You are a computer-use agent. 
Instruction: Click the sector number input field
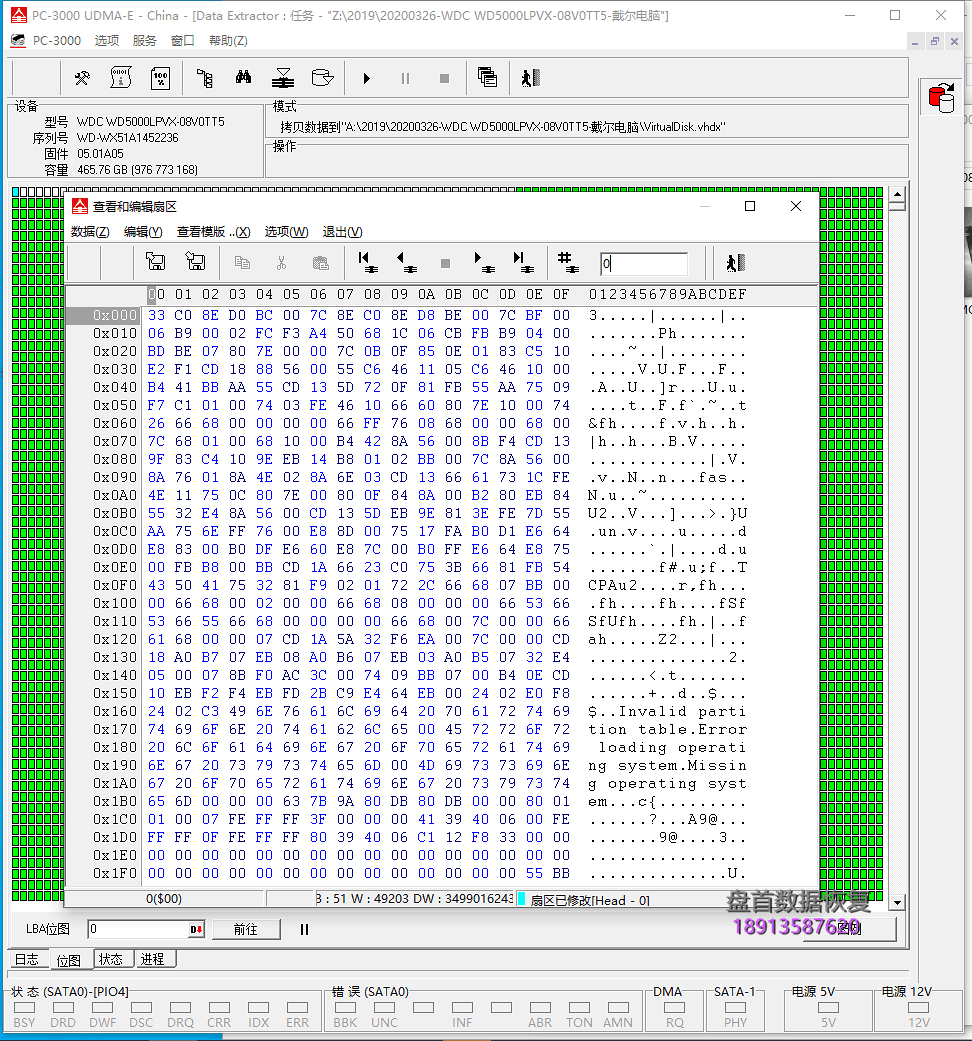coord(643,264)
